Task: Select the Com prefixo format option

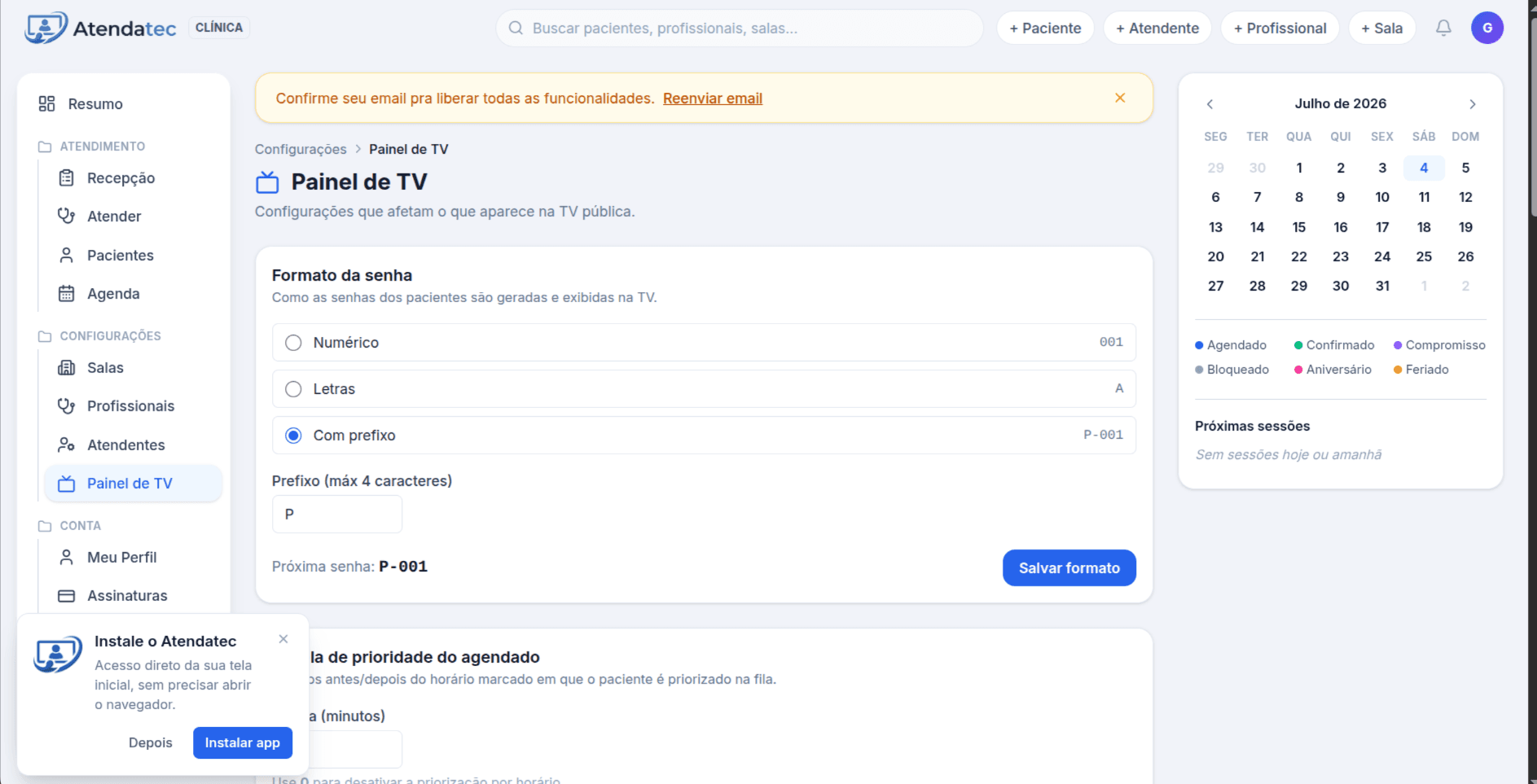Action: 704,435
